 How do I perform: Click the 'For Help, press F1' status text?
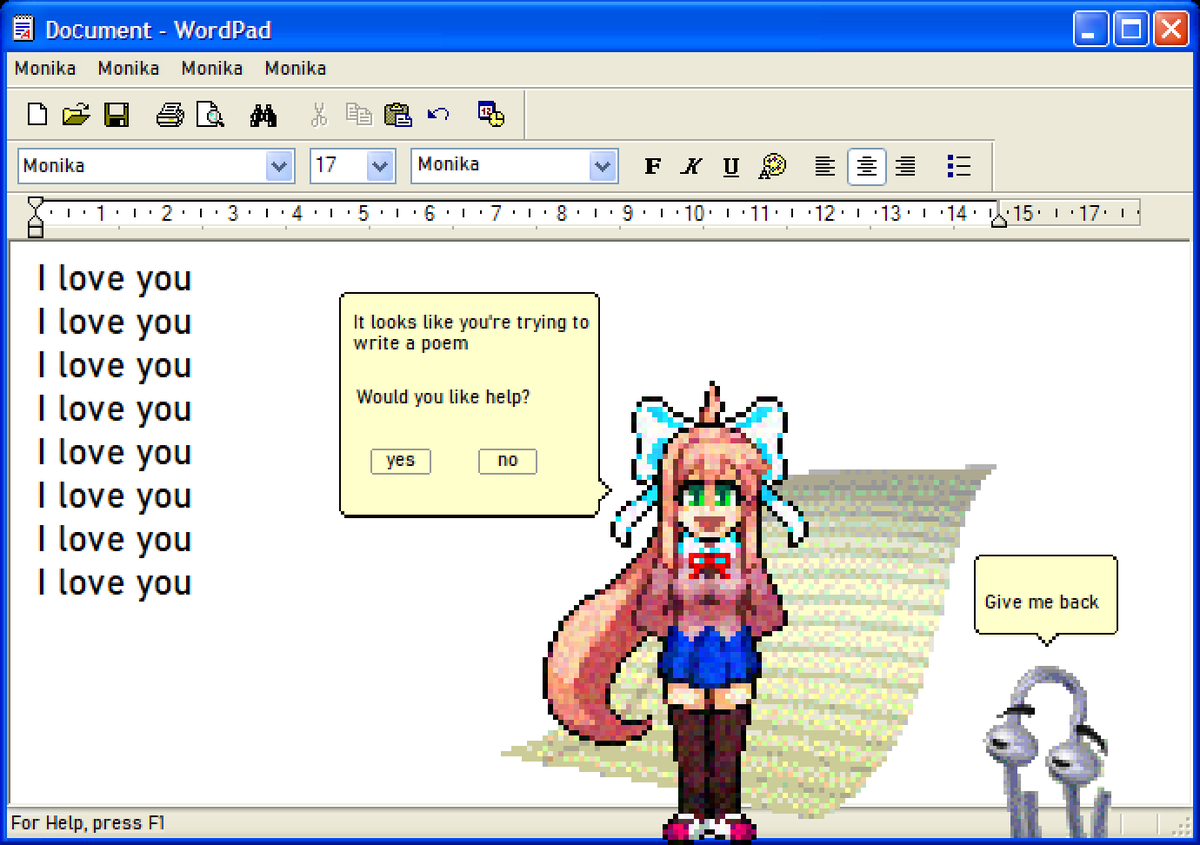tap(88, 823)
